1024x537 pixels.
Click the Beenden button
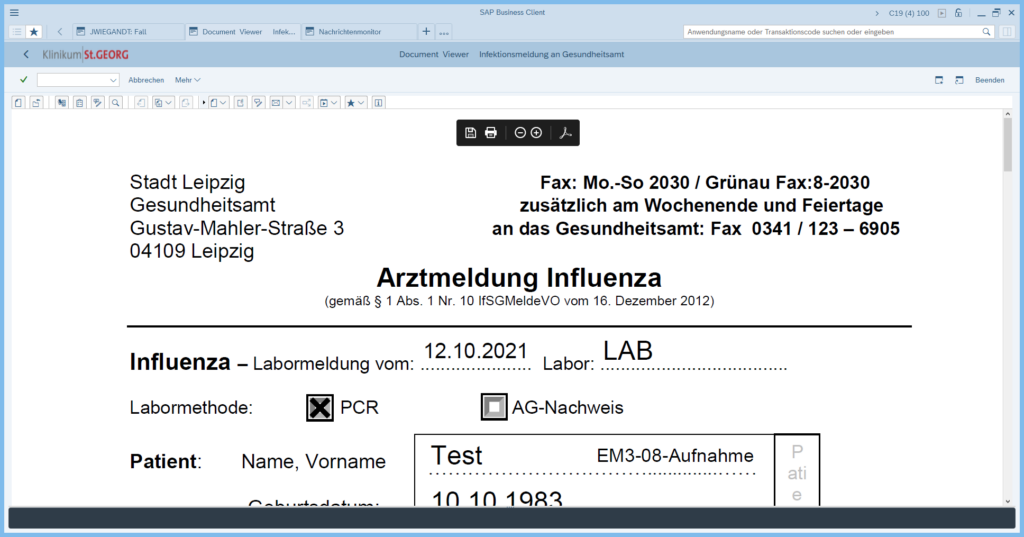(x=989, y=80)
